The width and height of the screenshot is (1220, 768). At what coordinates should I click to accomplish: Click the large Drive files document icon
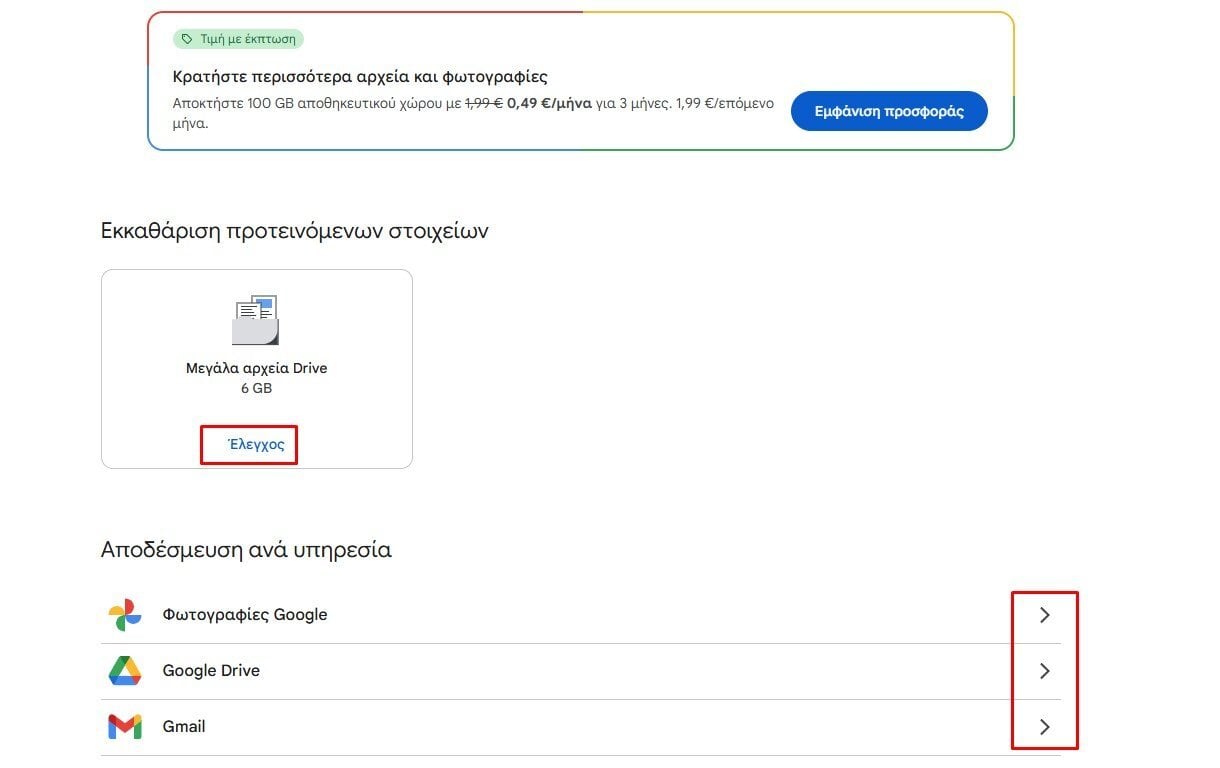click(x=255, y=320)
